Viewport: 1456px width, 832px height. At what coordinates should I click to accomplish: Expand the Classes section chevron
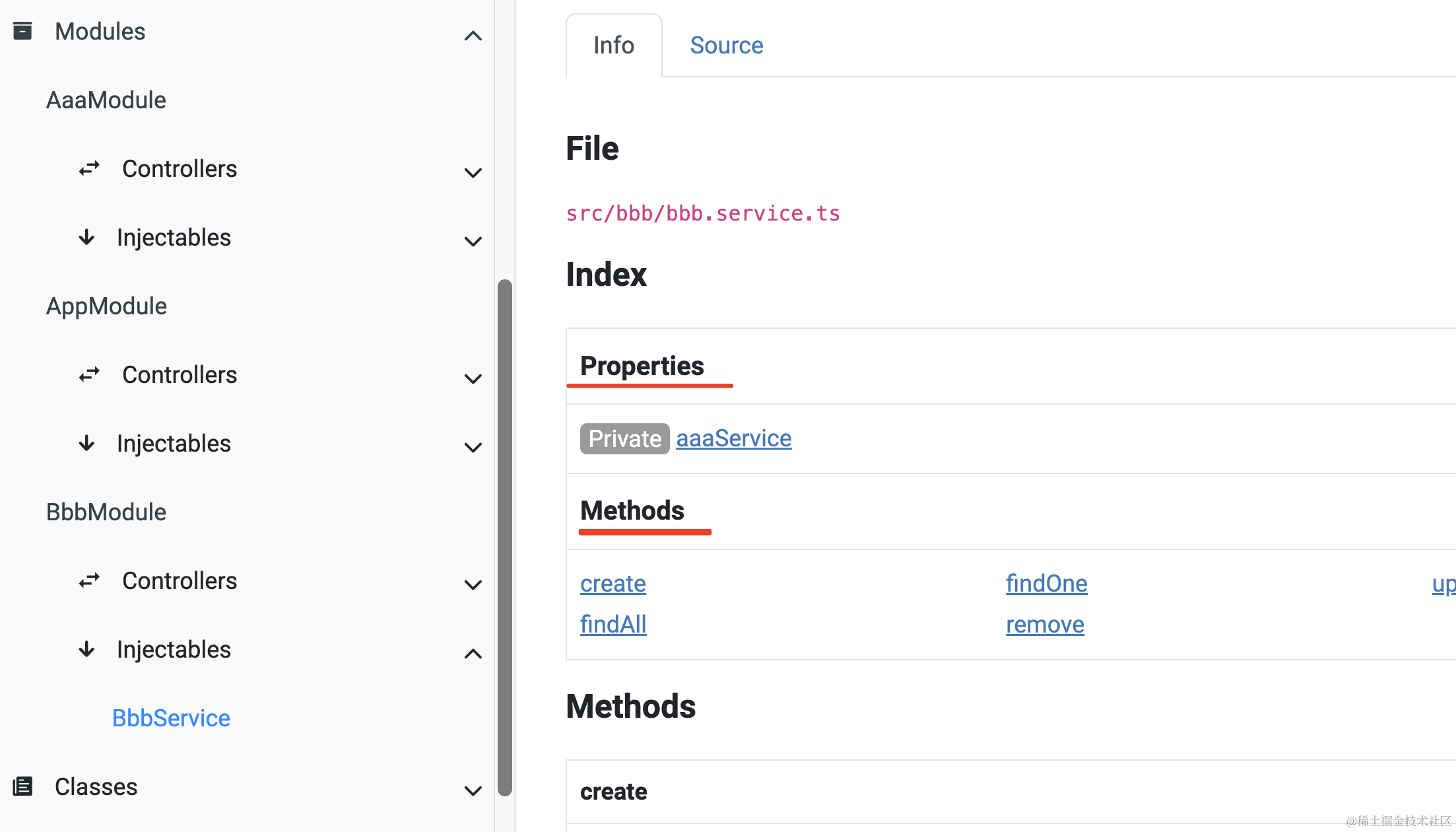point(473,790)
